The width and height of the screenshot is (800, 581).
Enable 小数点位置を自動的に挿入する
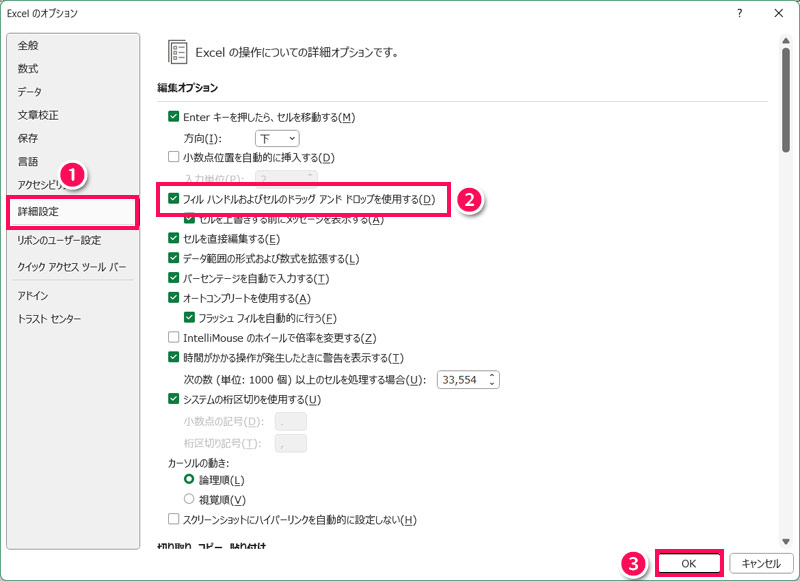[x=173, y=157]
